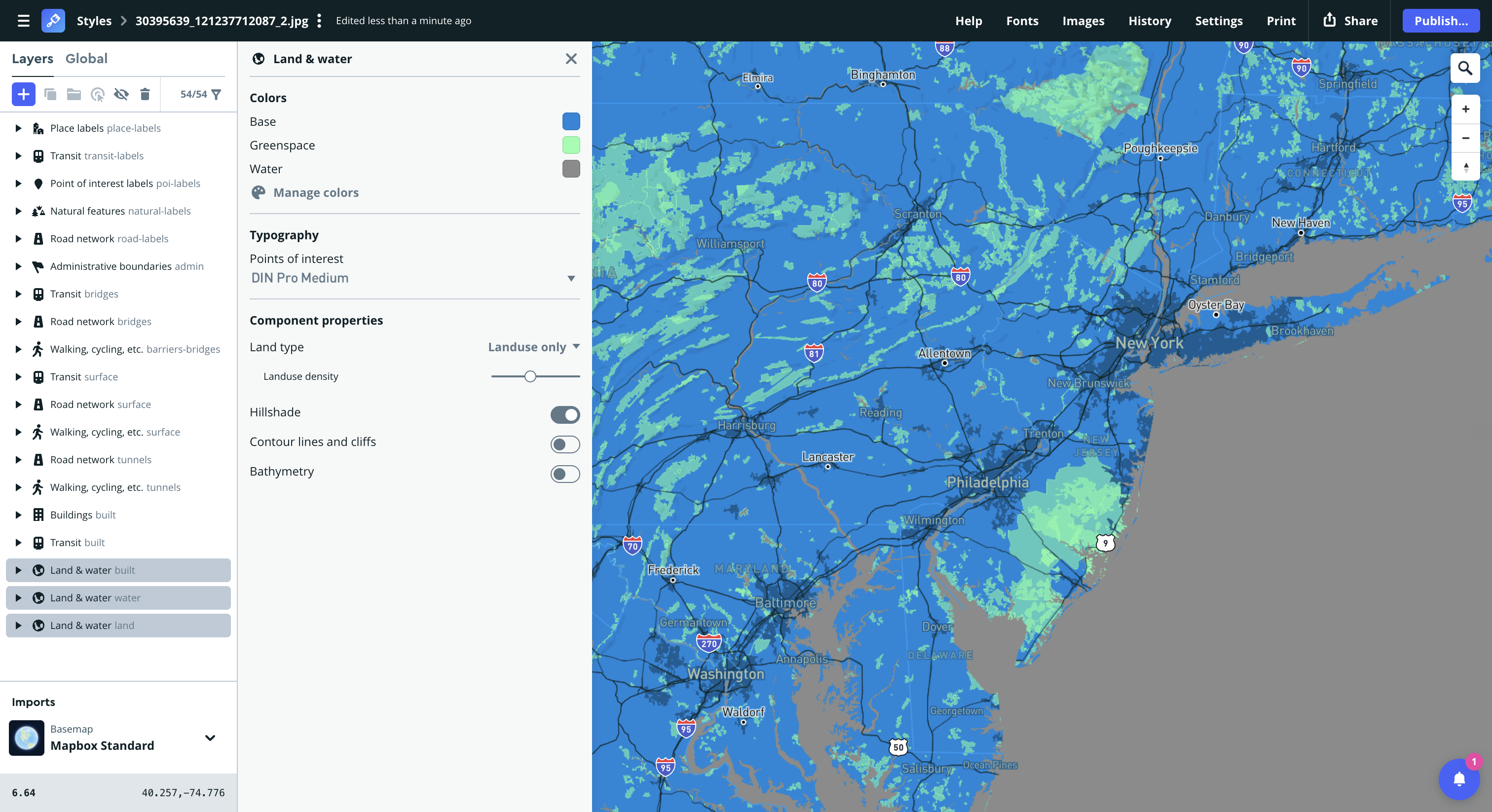The height and width of the screenshot is (812, 1492).
Task: Switch to the Global tab
Action: [86, 59]
